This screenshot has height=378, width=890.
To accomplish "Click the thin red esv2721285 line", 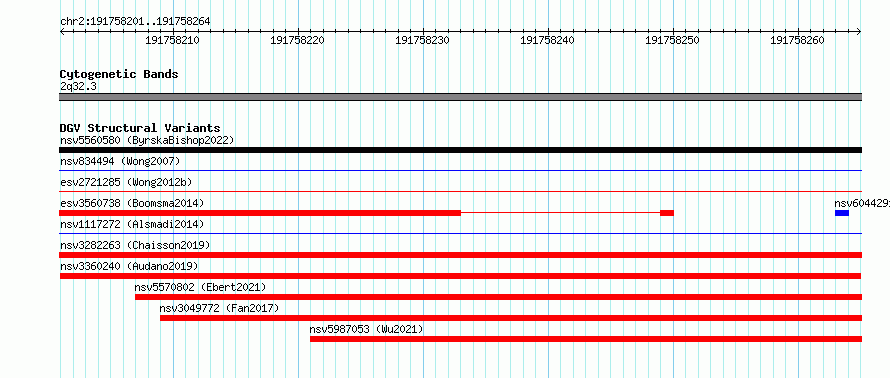I will pyautogui.click(x=460, y=191).
